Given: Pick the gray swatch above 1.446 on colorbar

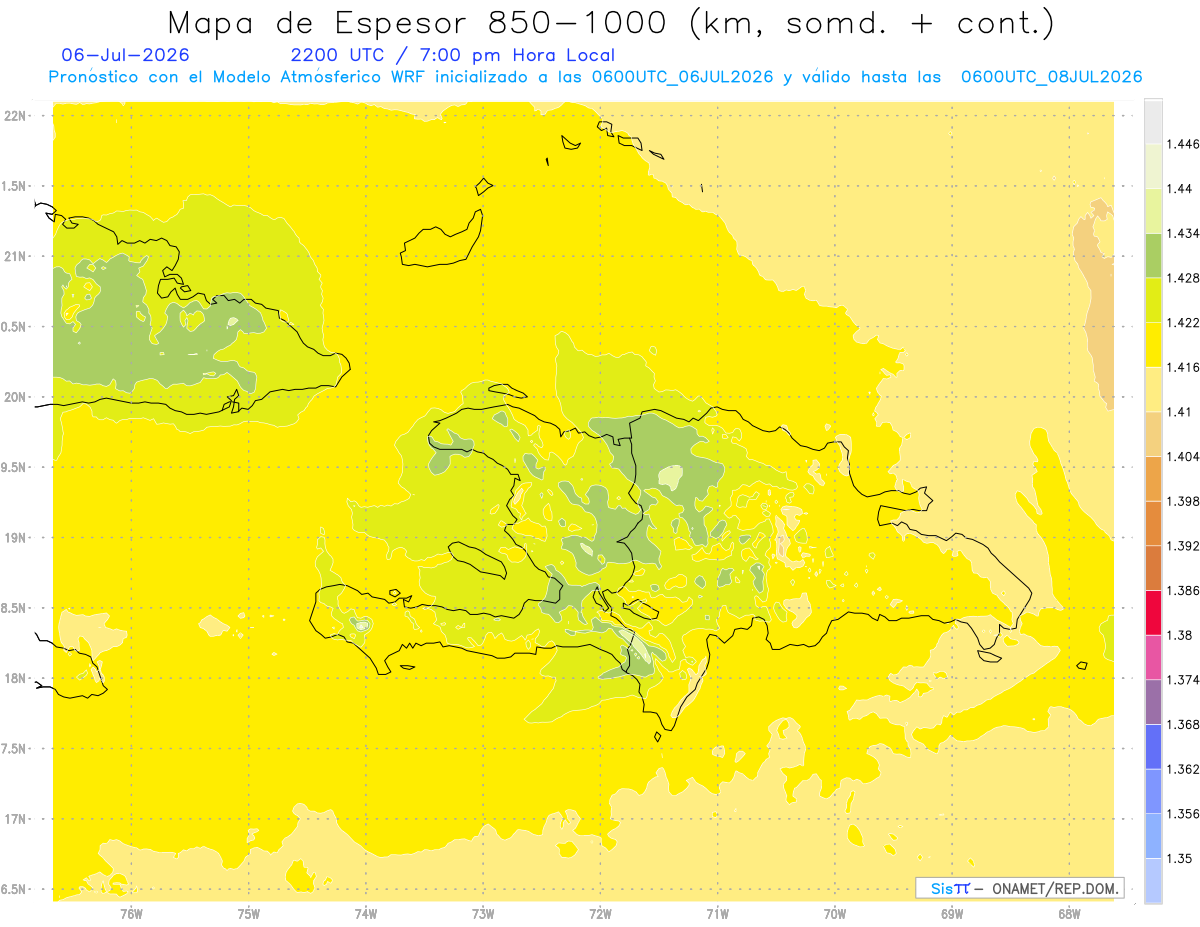Looking at the screenshot, I should [x=1153, y=122].
